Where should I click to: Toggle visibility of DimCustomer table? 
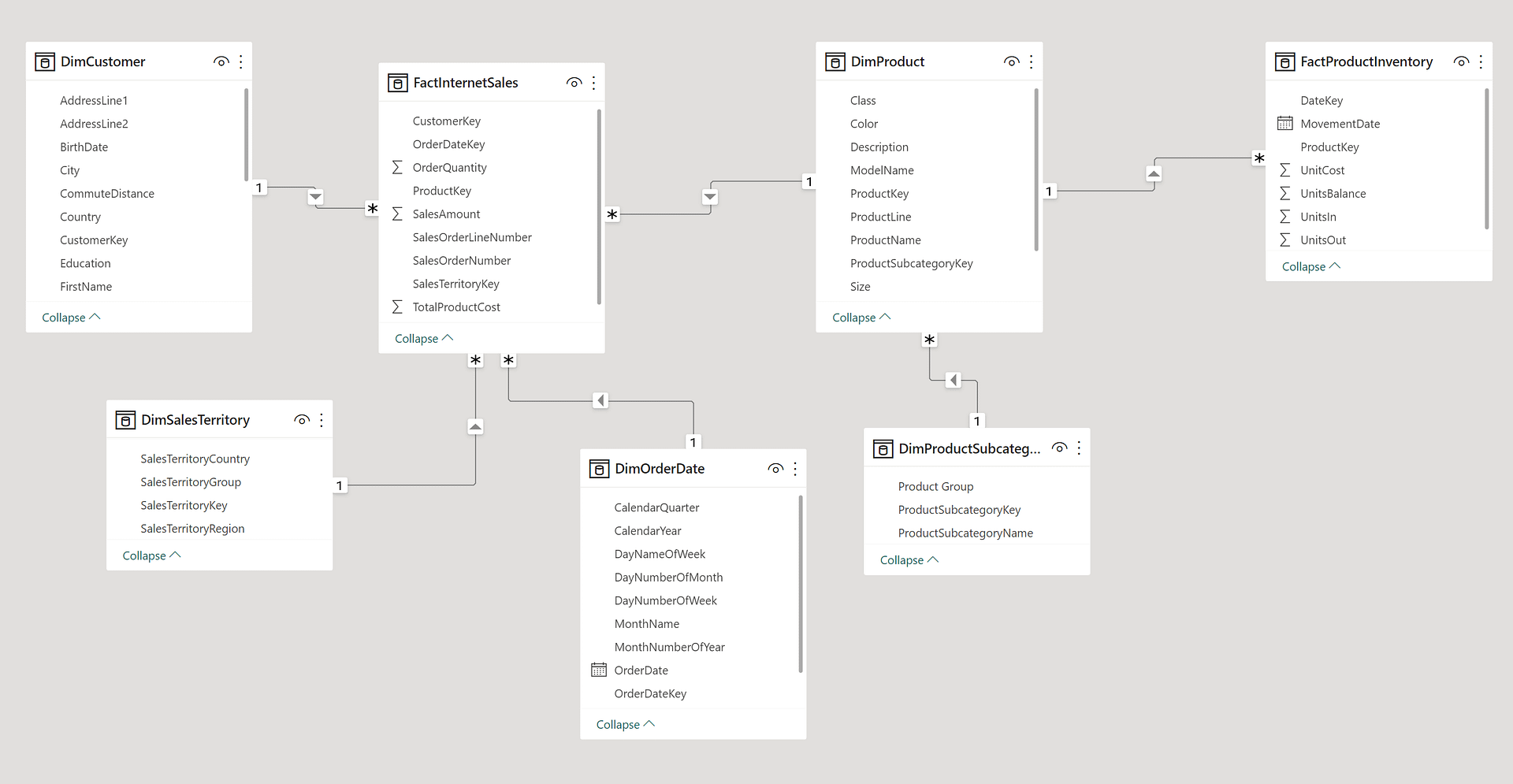pyautogui.click(x=221, y=61)
